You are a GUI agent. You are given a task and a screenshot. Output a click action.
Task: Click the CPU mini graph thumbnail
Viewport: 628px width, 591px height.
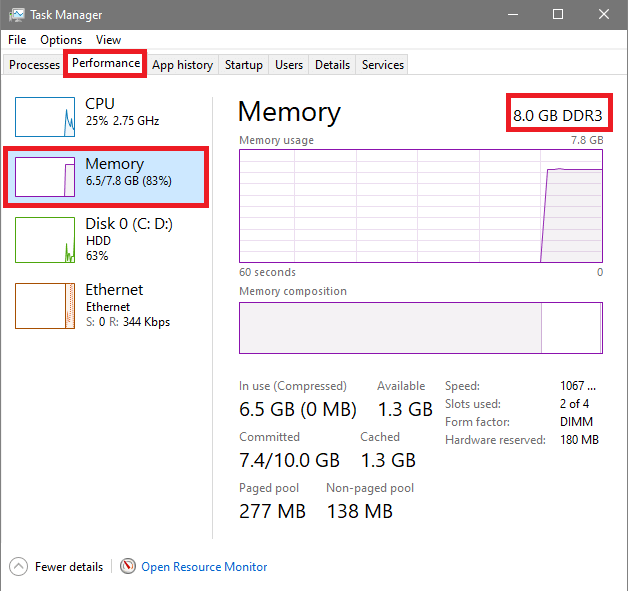pos(45,117)
